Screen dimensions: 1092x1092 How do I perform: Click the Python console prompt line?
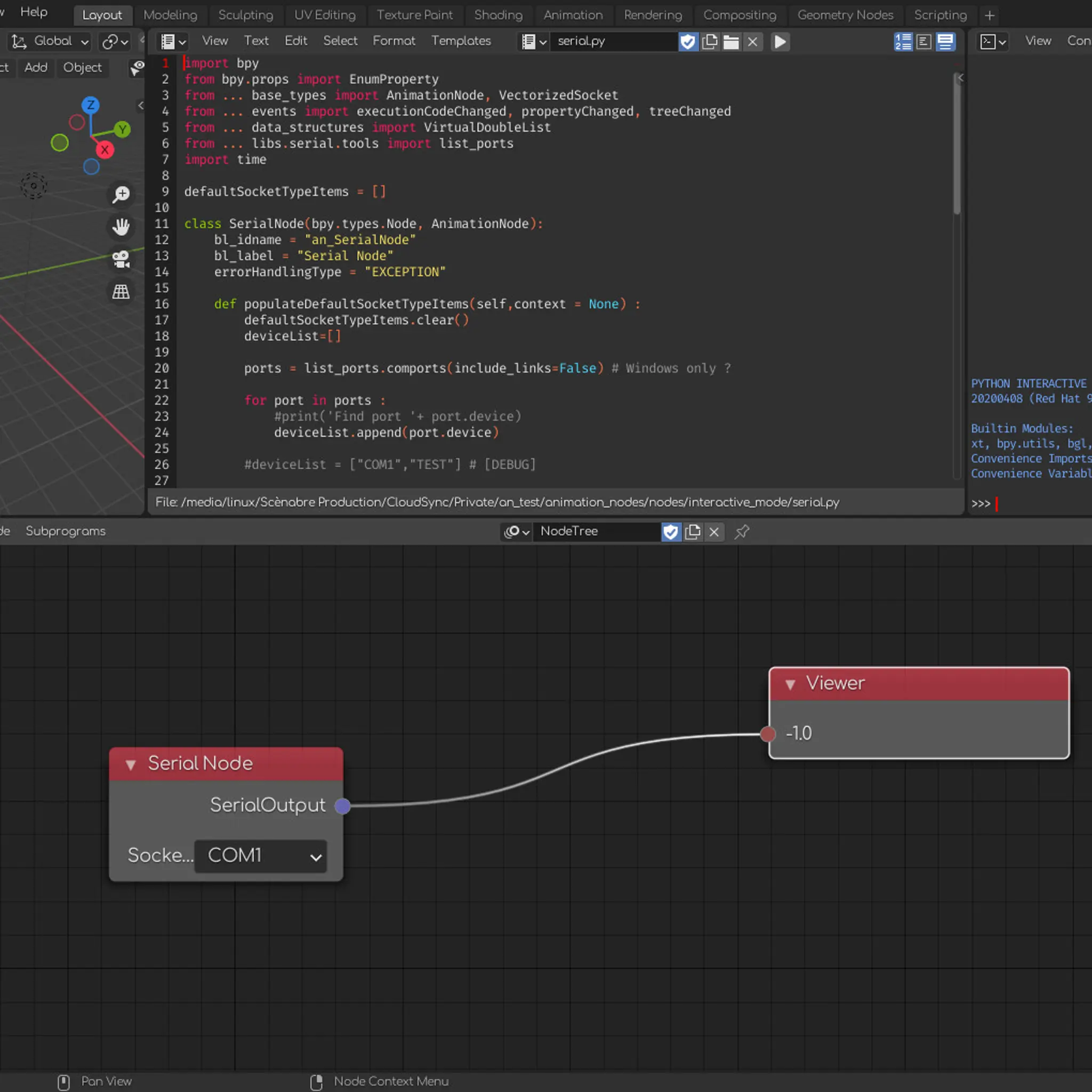[x=1030, y=503]
